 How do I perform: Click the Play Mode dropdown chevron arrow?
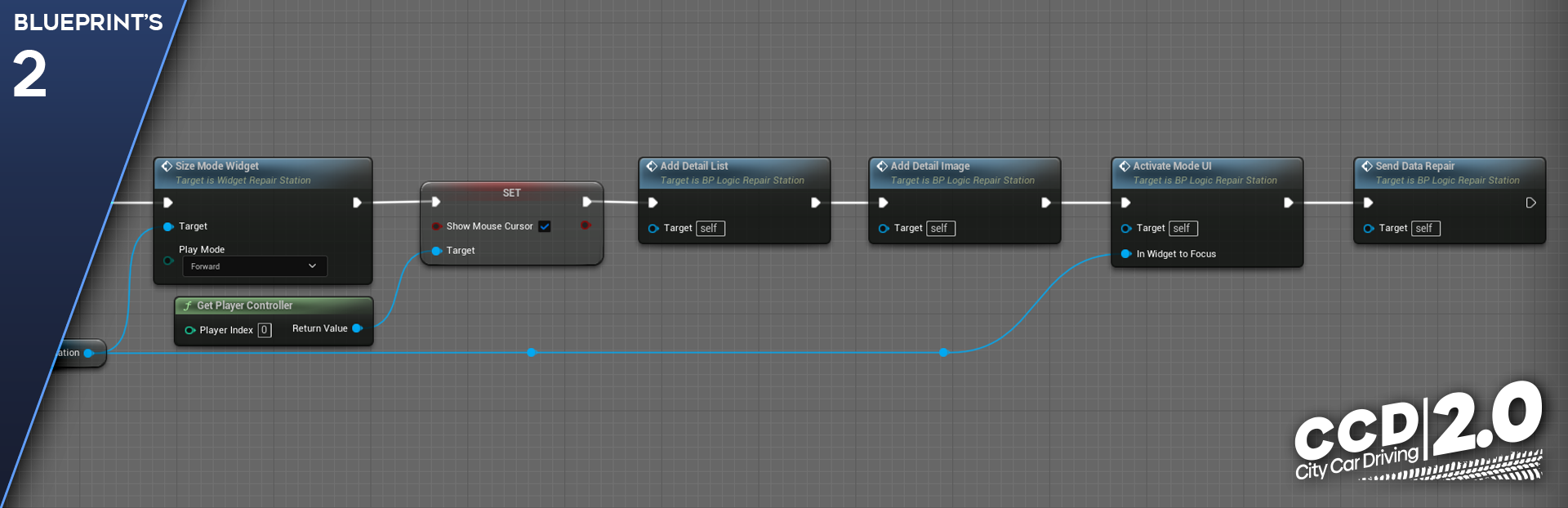pyautogui.click(x=312, y=266)
